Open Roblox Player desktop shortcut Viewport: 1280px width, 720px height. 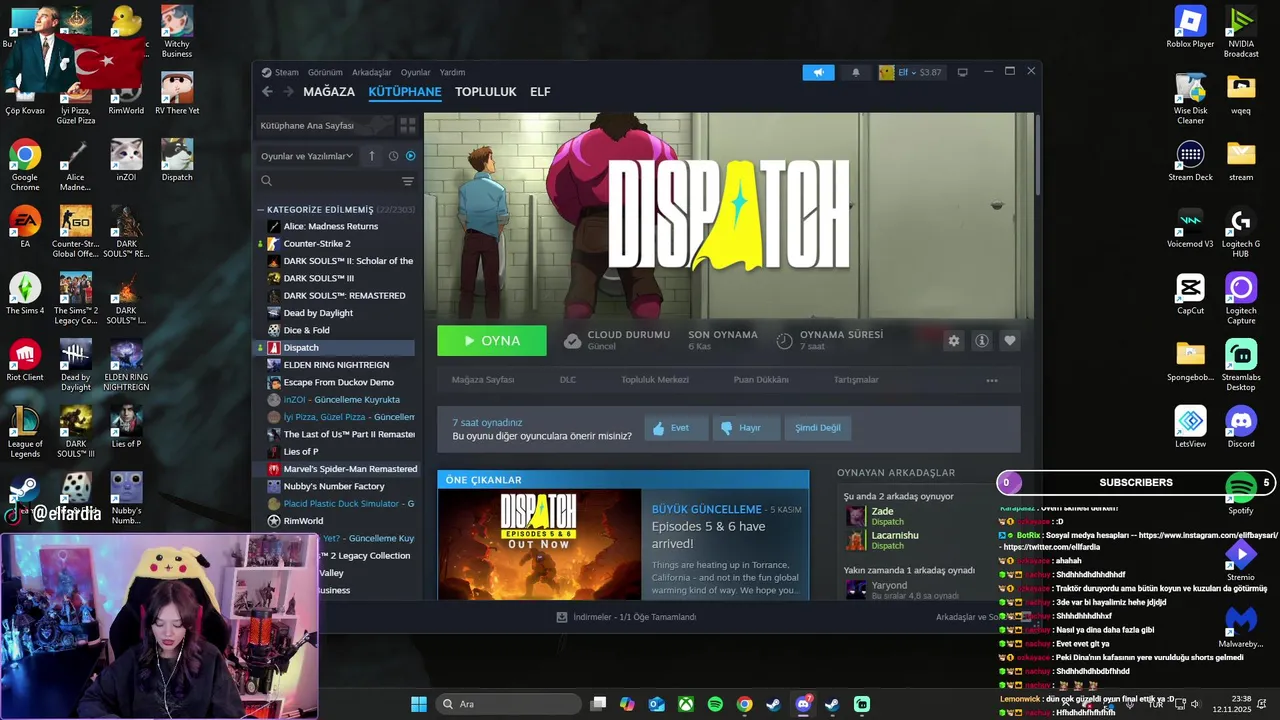coord(1190,27)
